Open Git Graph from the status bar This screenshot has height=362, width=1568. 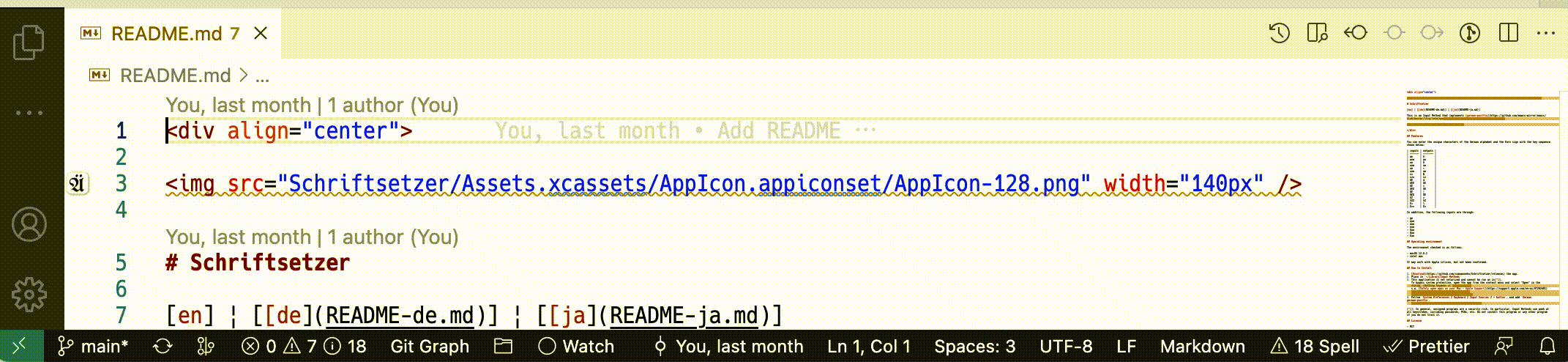[x=430, y=346]
